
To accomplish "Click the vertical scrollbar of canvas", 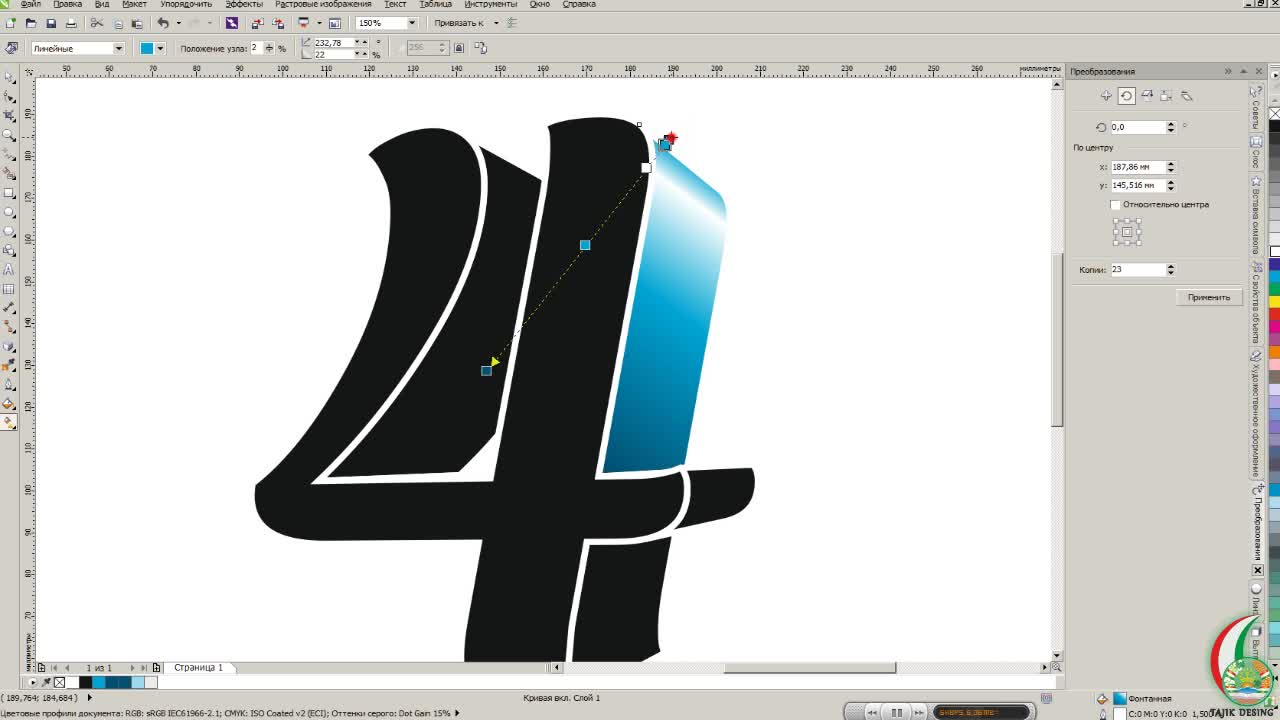I will 1057,340.
